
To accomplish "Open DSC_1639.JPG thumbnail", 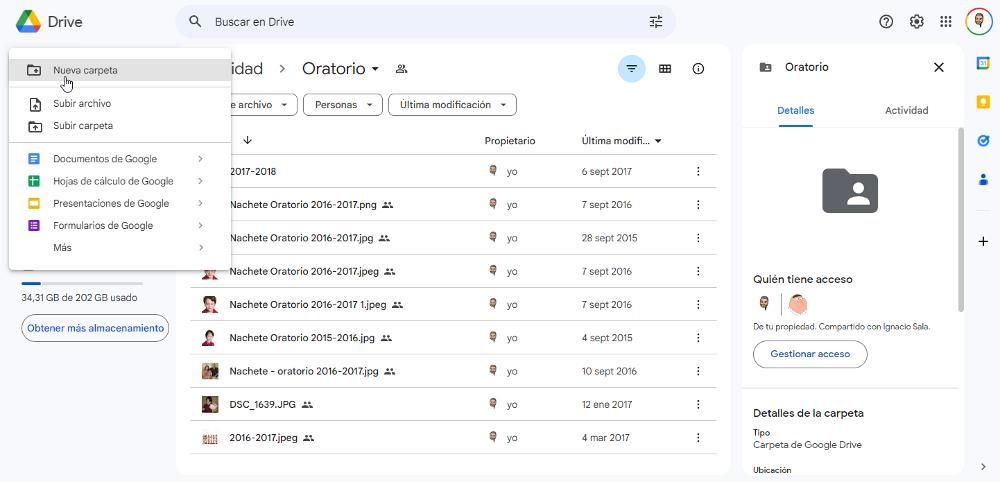I will point(210,404).
